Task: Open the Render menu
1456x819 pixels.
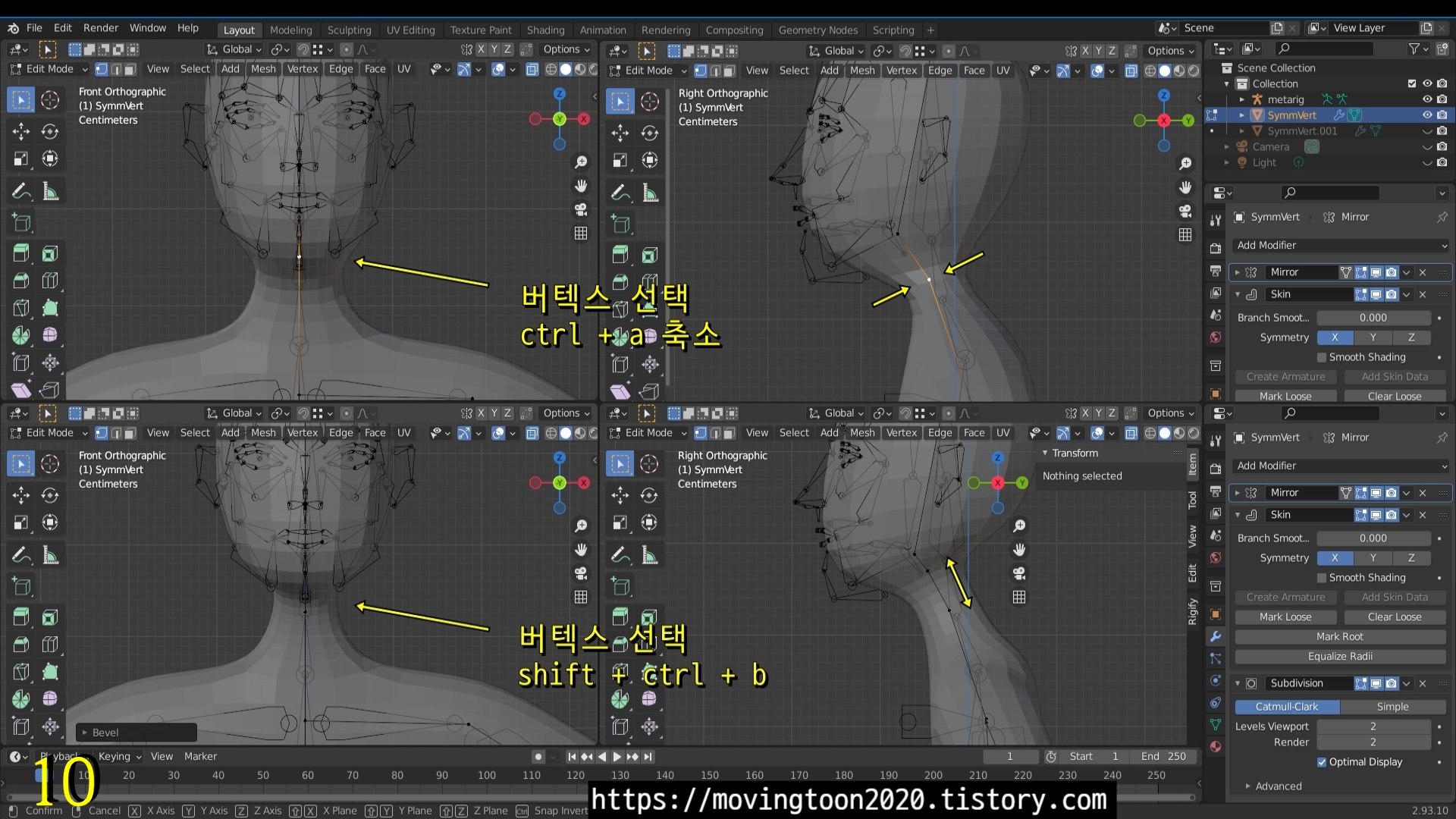Action: (x=101, y=28)
